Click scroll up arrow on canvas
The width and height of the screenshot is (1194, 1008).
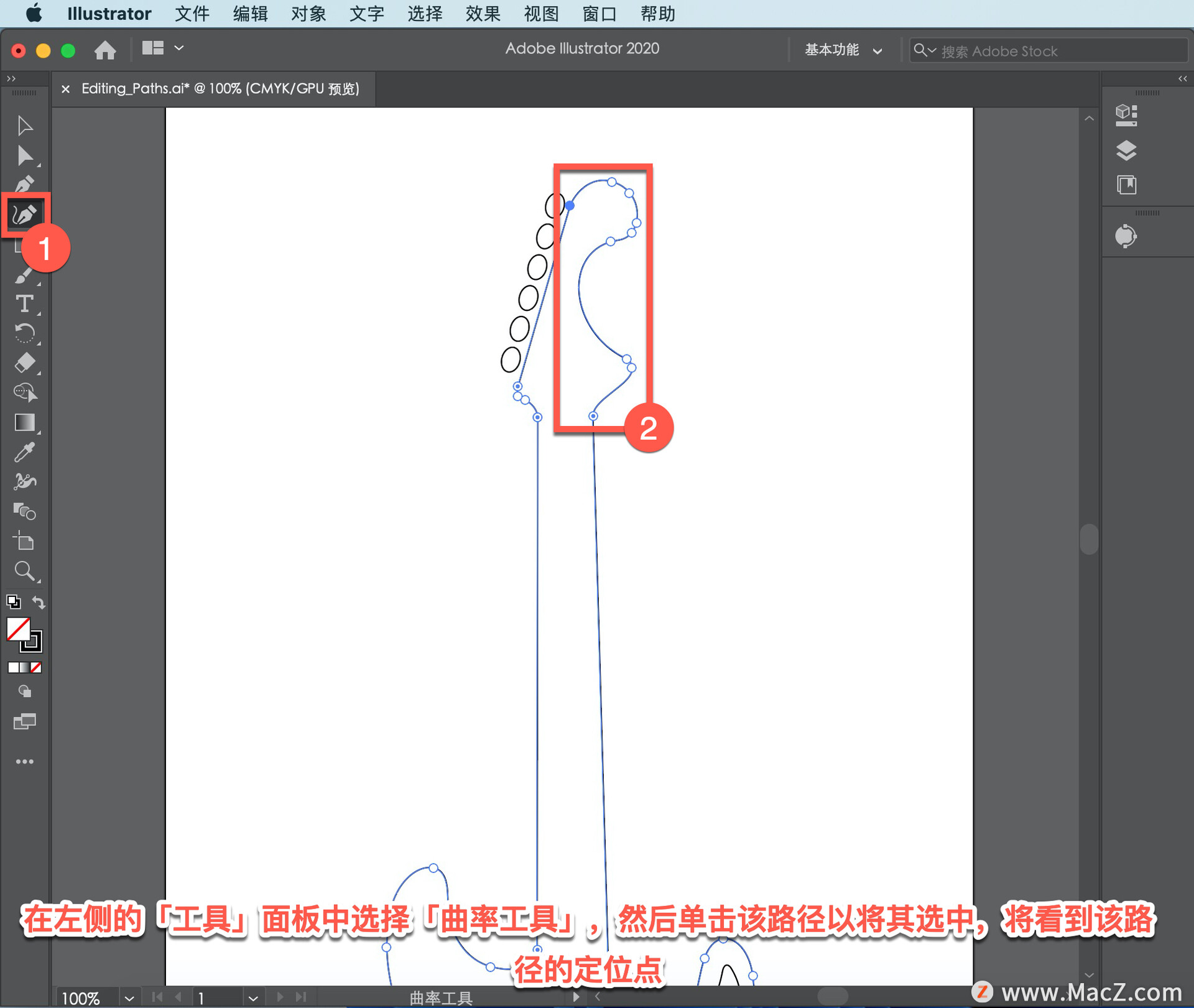[1089, 118]
